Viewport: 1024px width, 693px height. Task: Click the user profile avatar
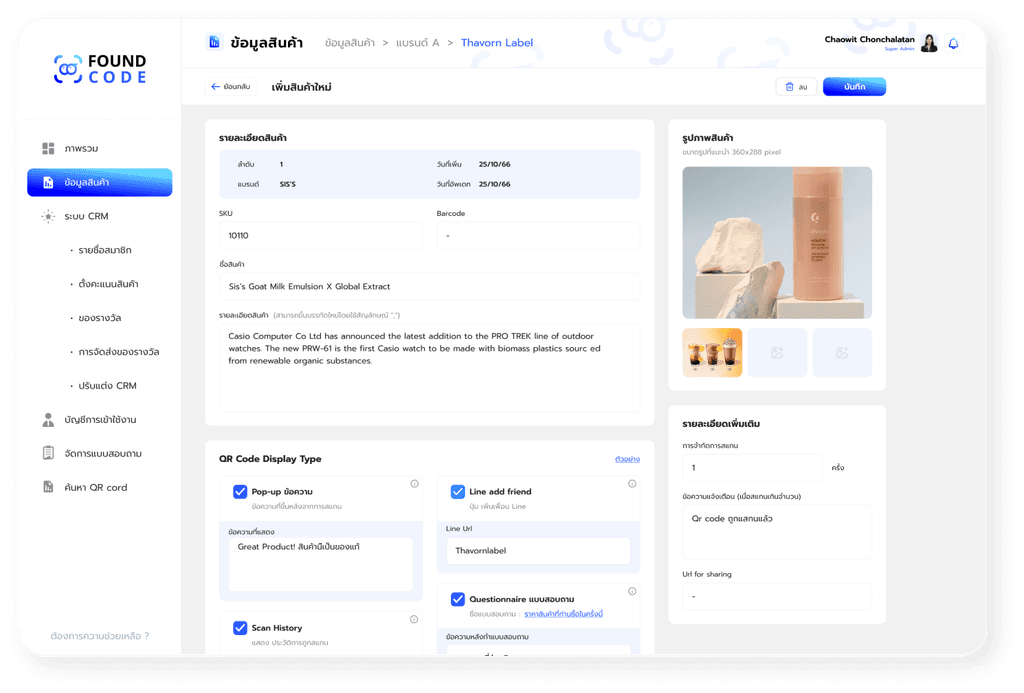tap(929, 43)
